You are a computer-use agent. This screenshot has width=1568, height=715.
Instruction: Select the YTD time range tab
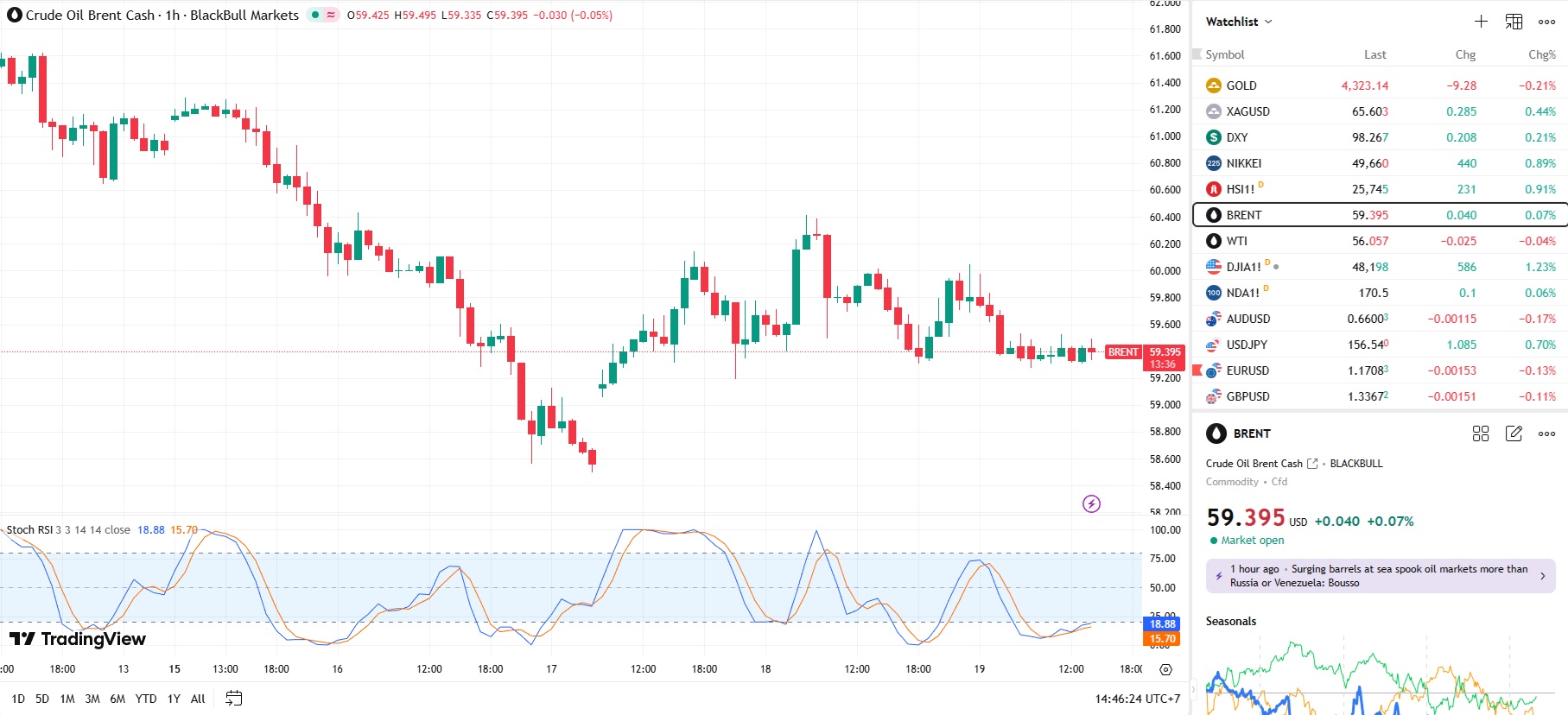tap(146, 699)
